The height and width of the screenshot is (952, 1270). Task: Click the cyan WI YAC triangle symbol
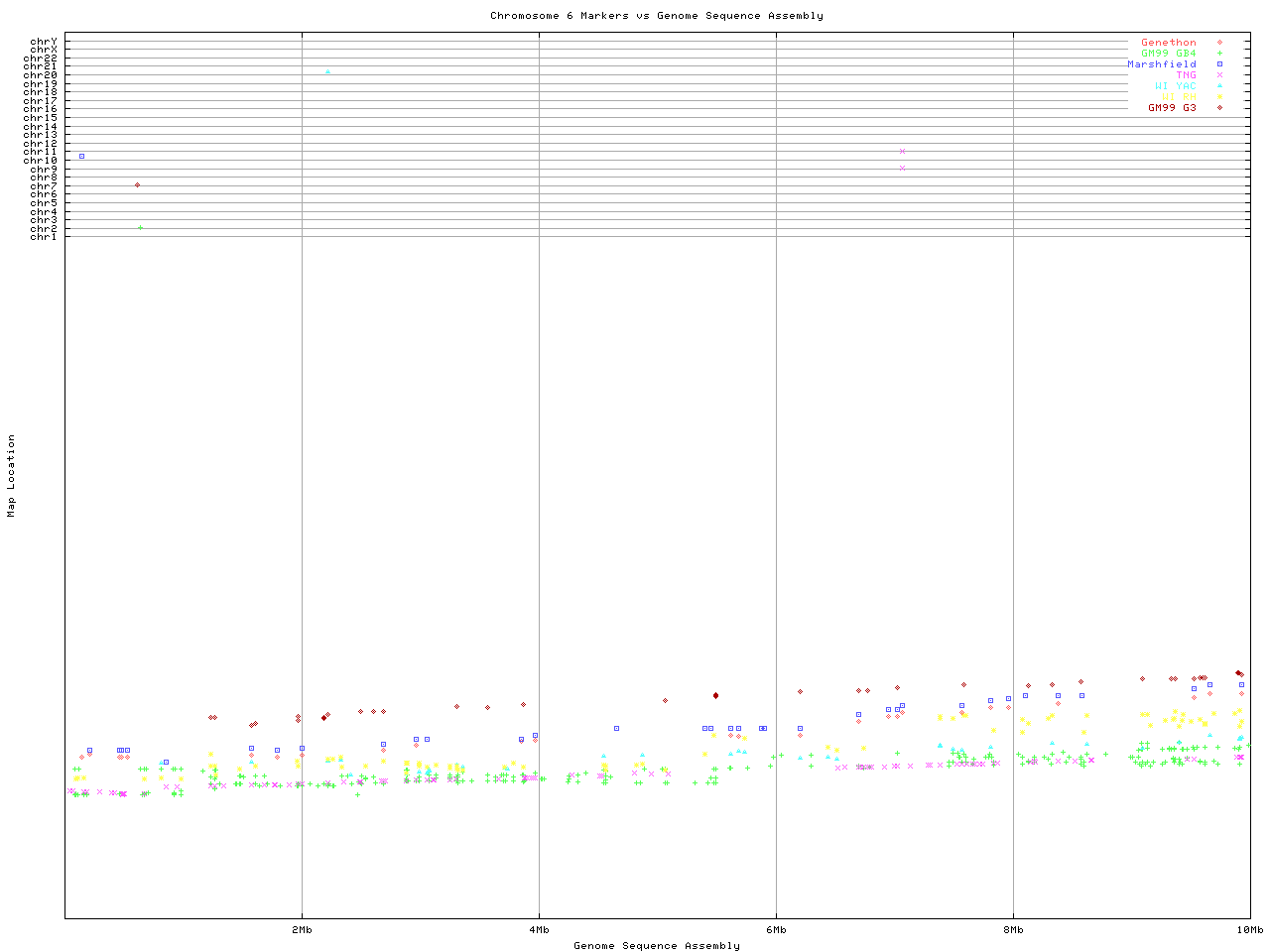1219,86
